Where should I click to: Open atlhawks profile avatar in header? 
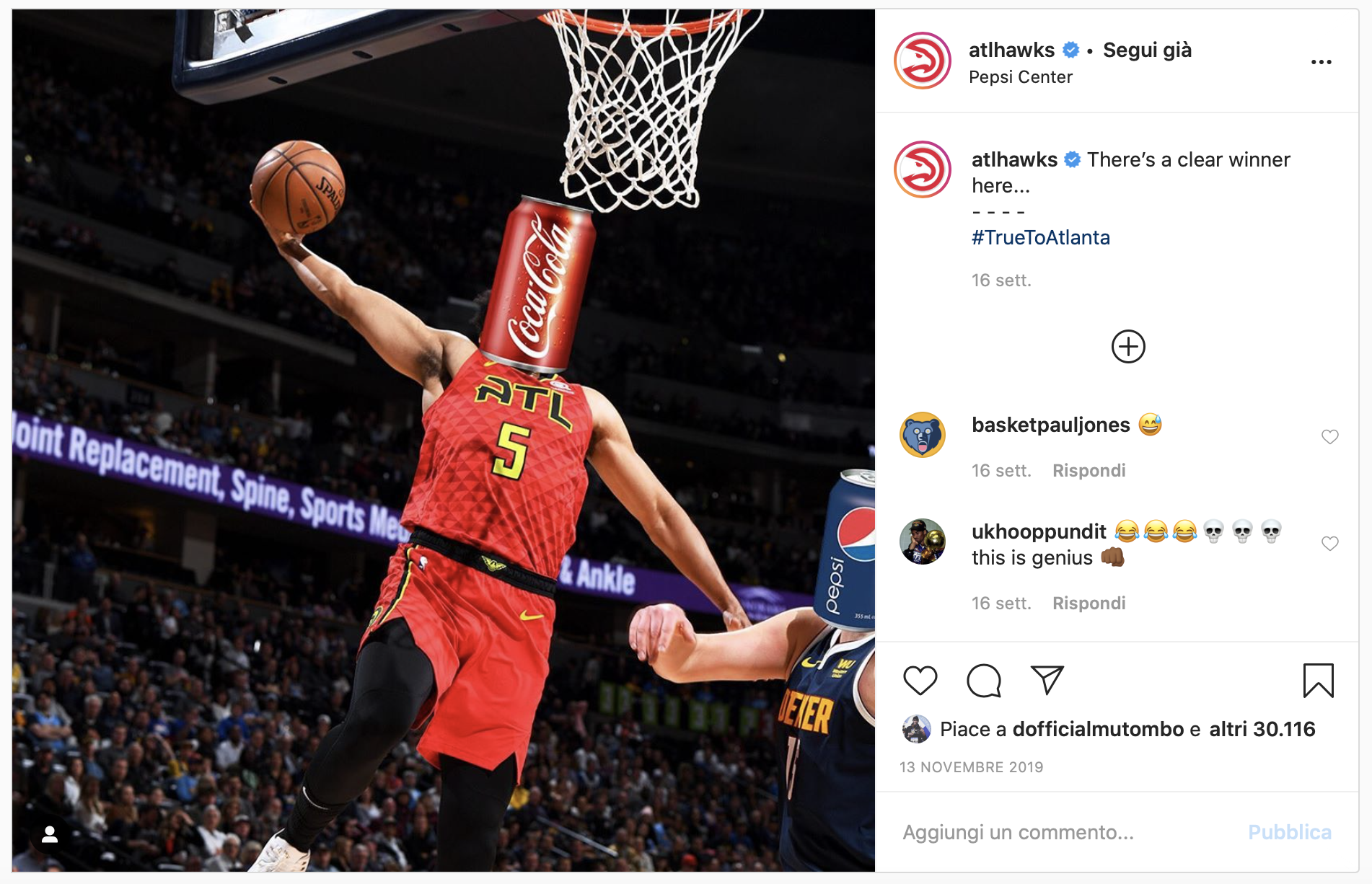pyautogui.click(x=923, y=61)
